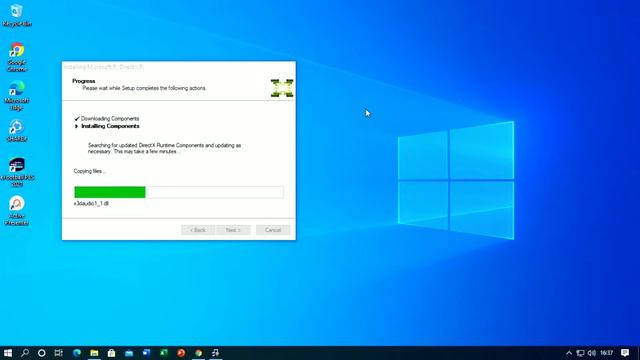Open the red circular app on the taskbar
640x360 pixels.
point(181,353)
